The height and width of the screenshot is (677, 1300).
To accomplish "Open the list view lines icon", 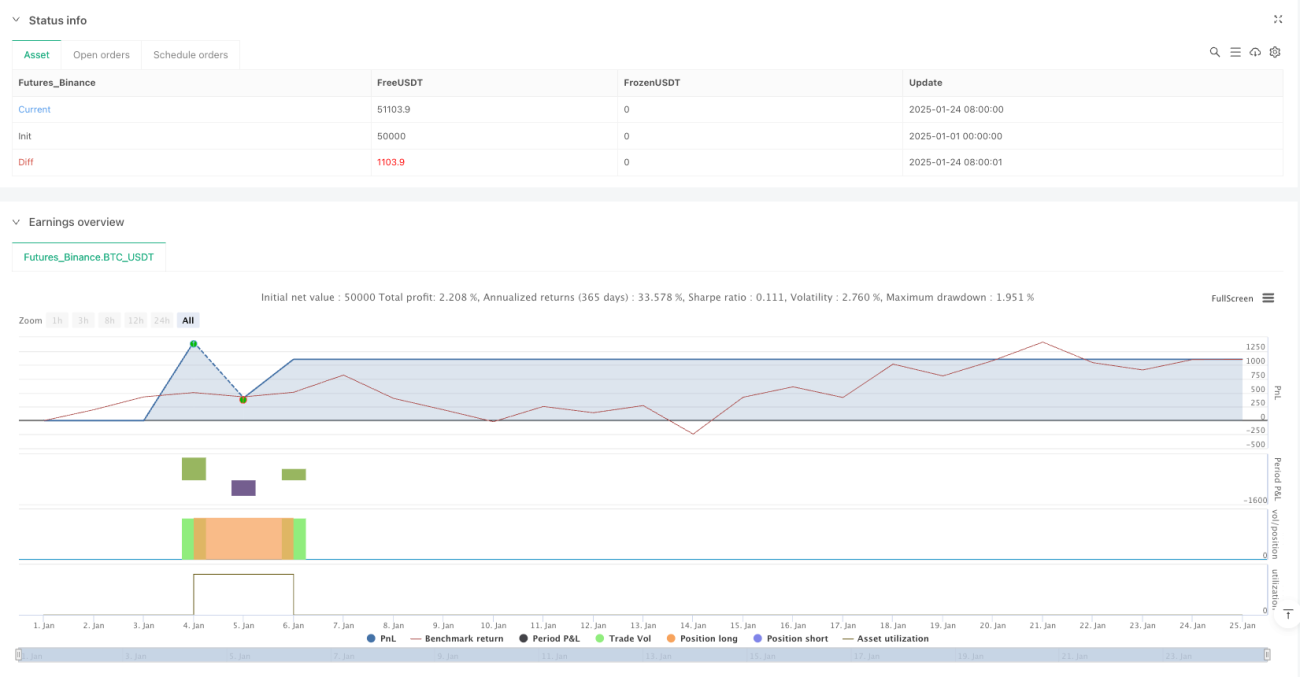I will (1235, 52).
